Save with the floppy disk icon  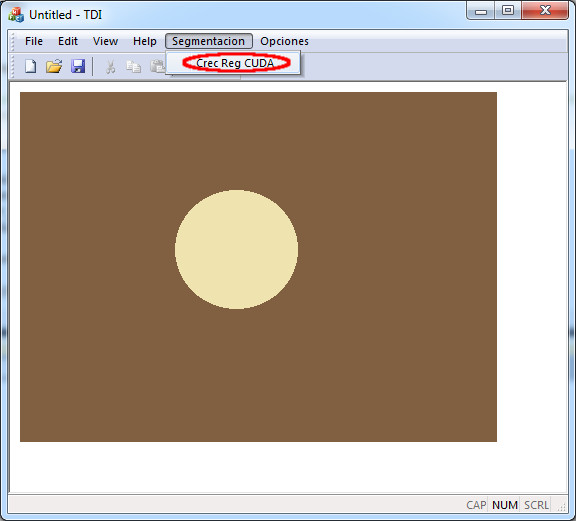78,67
